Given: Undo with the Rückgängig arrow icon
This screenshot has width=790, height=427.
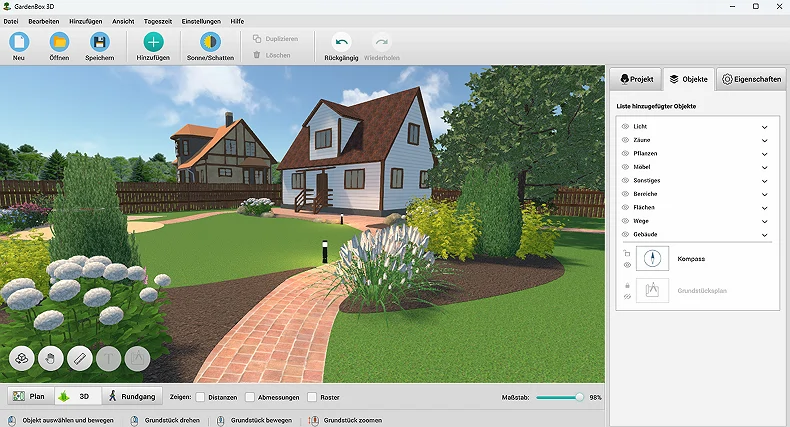Looking at the screenshot, I should tap(341, 42).
